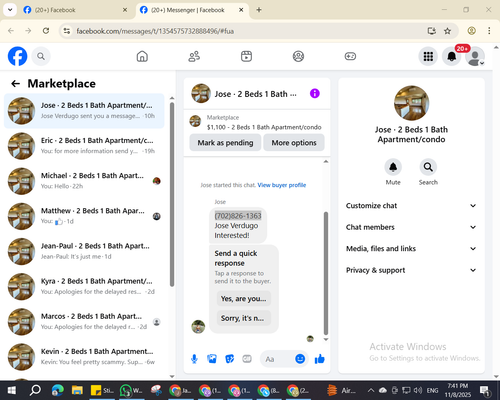
Task: Open Windows notification center icon
Action: [x=484, y=390]
